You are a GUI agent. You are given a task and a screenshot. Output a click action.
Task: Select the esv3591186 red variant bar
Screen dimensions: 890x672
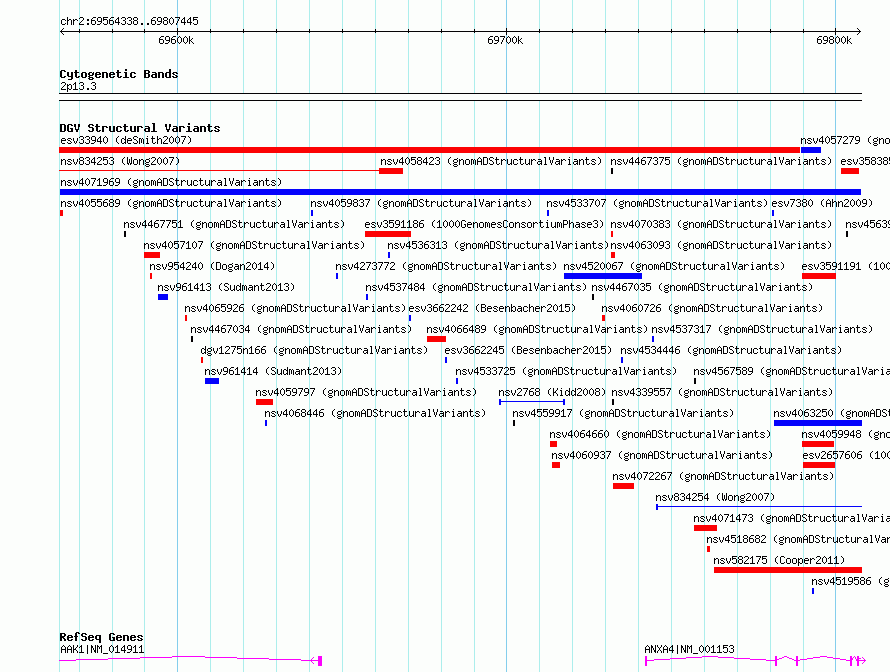coord(388,234)
